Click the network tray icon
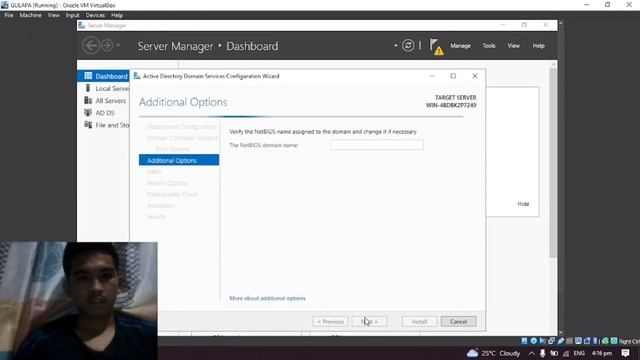Image resolution: width=640 pixels, height=360 pixels. click(566, 353)
